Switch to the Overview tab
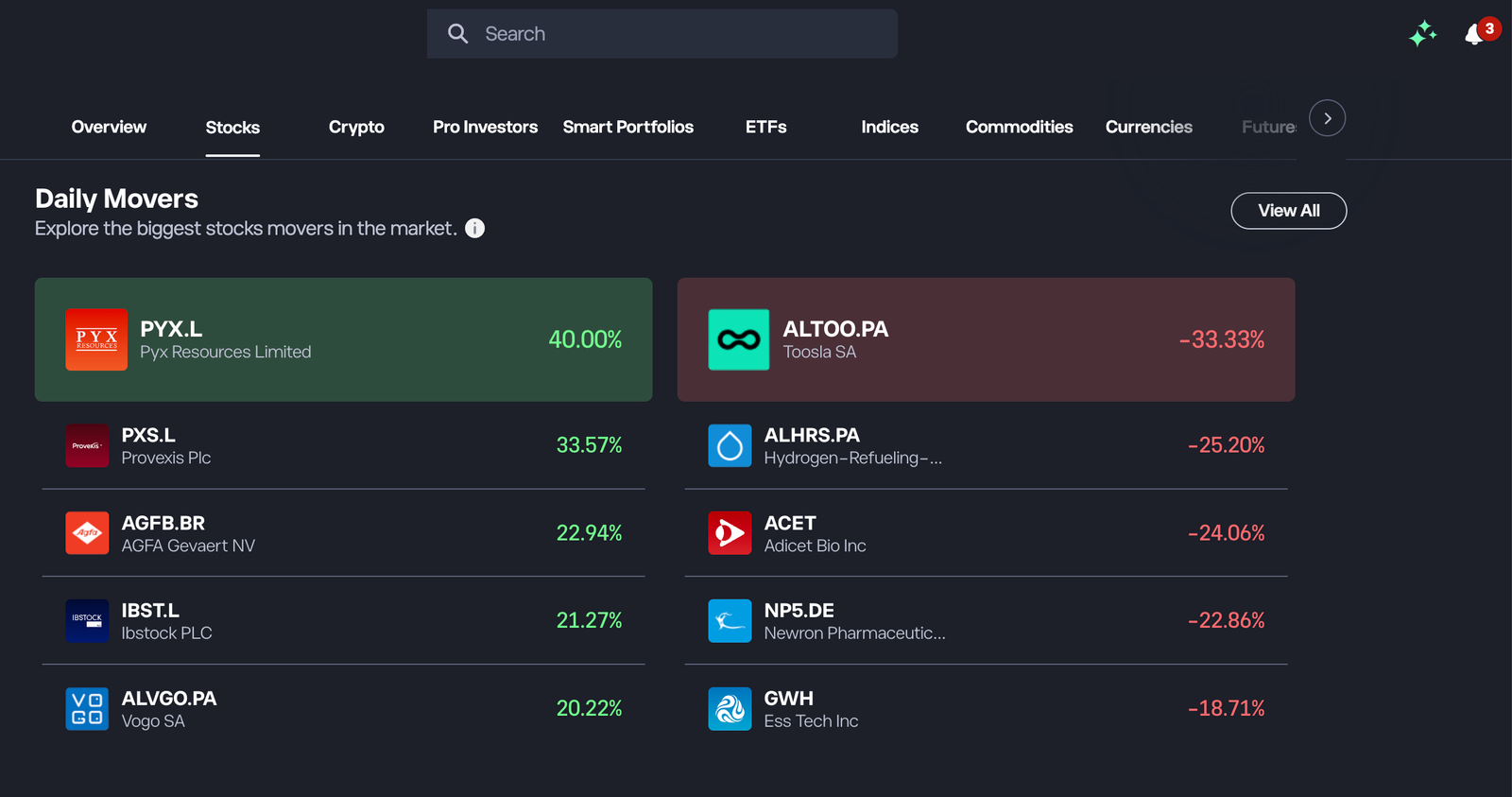Viewport: 1512px width, 797px height. (x=109, y=127)
